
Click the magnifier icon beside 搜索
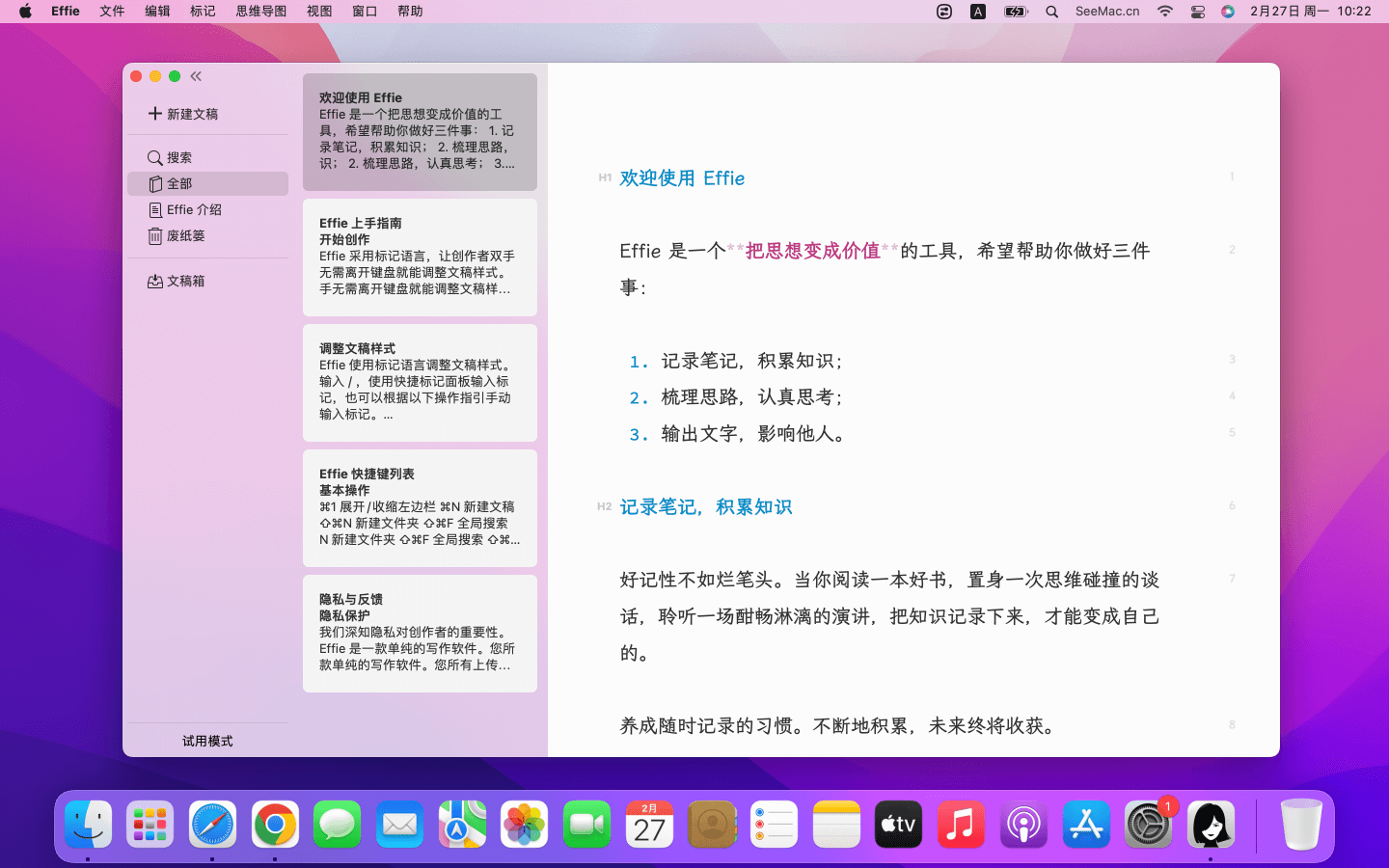pyautogui.click(x=154, y=157)
